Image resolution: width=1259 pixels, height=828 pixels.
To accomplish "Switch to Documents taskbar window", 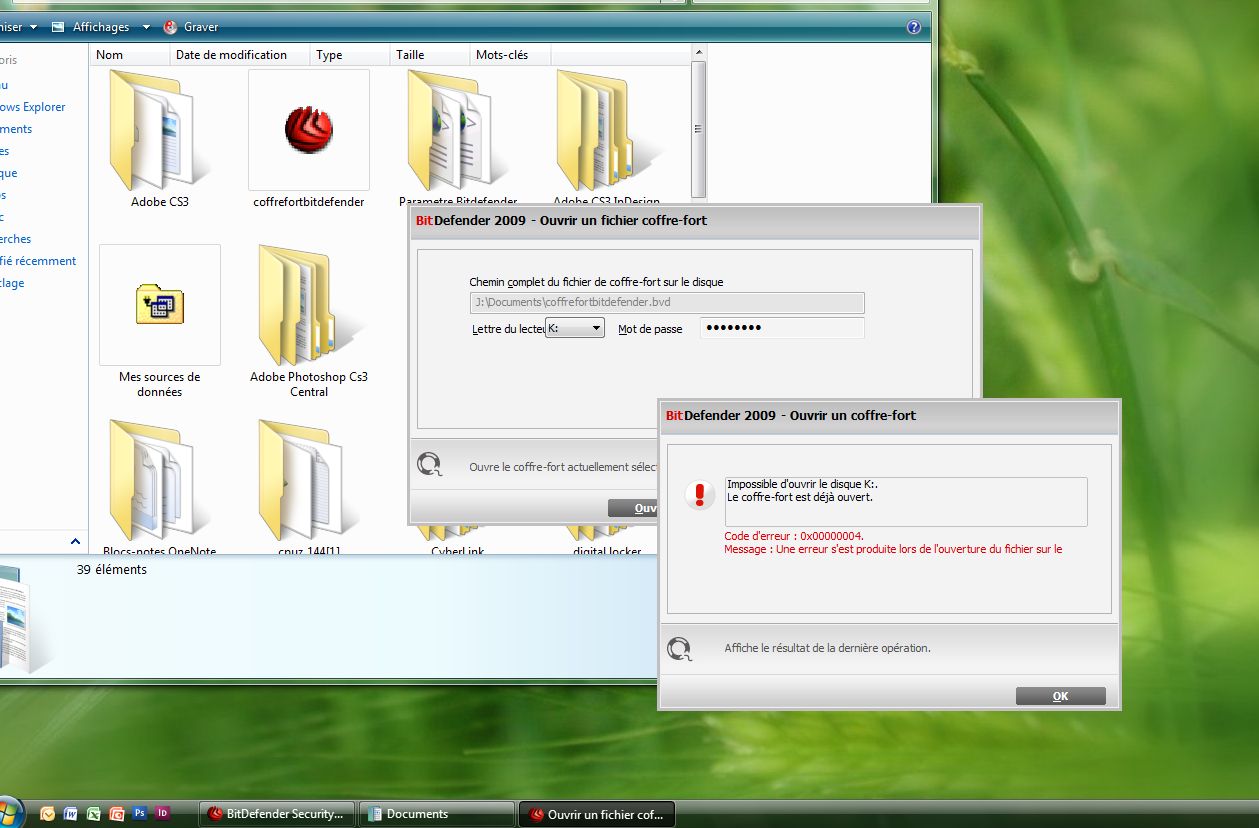I will [436, 814].
